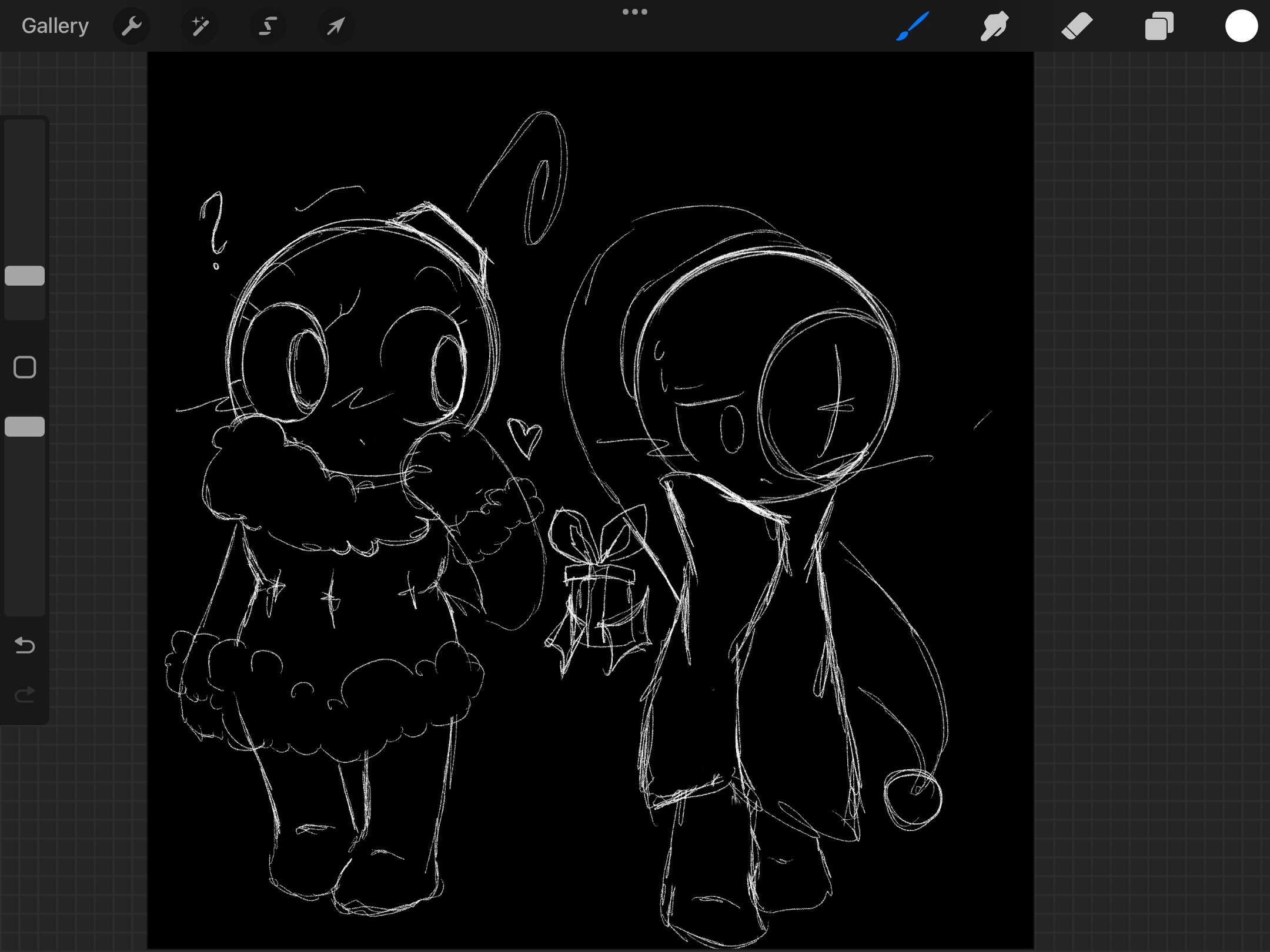Click the brush size slider handle
The height and width of the screenshot is (952, 1270).
(x=25, y=276)
